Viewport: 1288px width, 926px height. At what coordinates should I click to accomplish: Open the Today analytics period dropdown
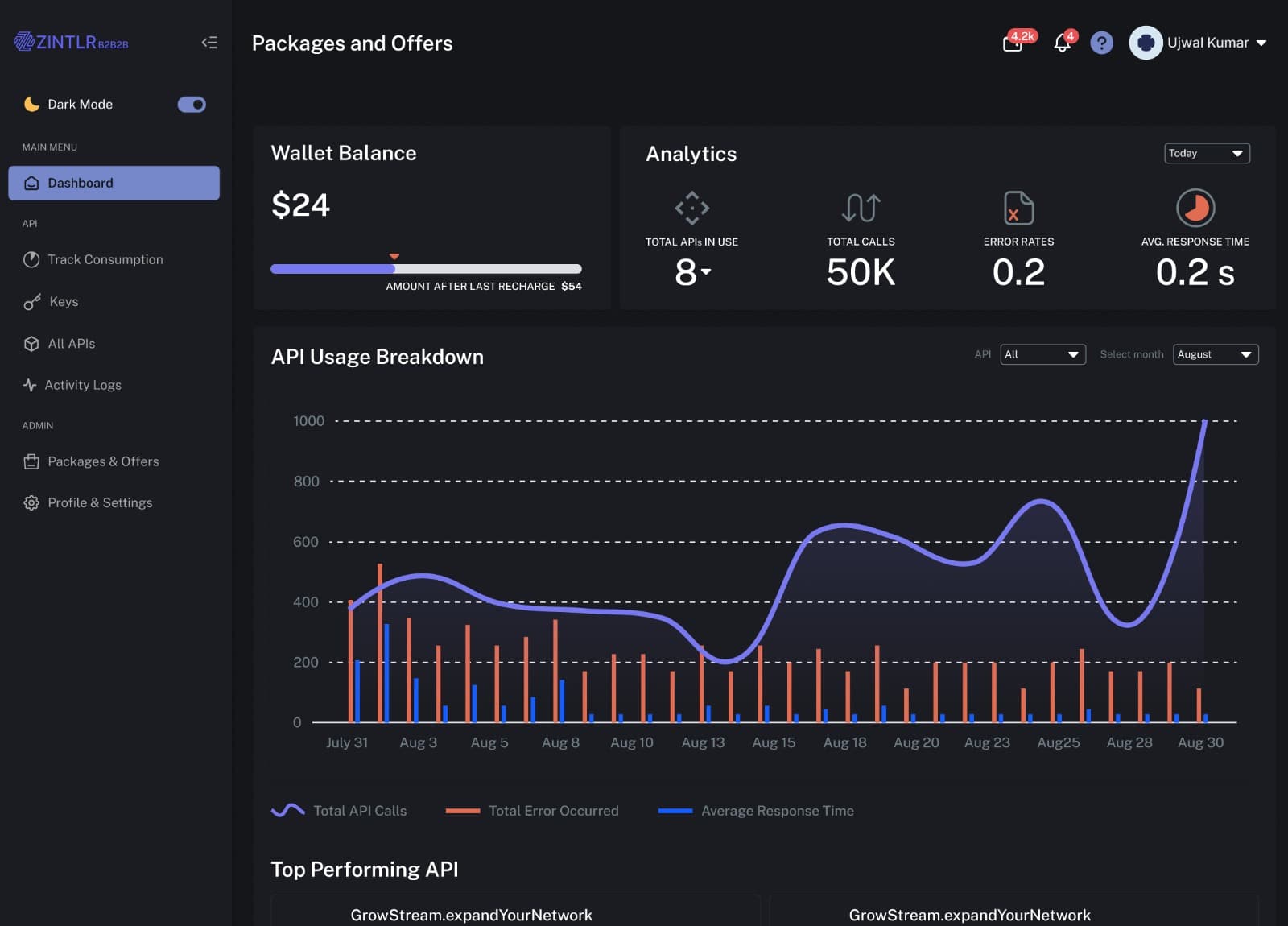pyautogui.click(x=1207, y=153)
